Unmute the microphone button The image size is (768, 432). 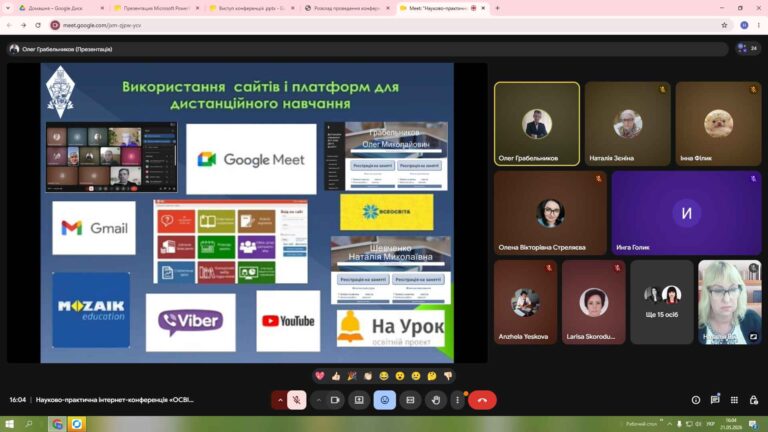pos(296,400)
